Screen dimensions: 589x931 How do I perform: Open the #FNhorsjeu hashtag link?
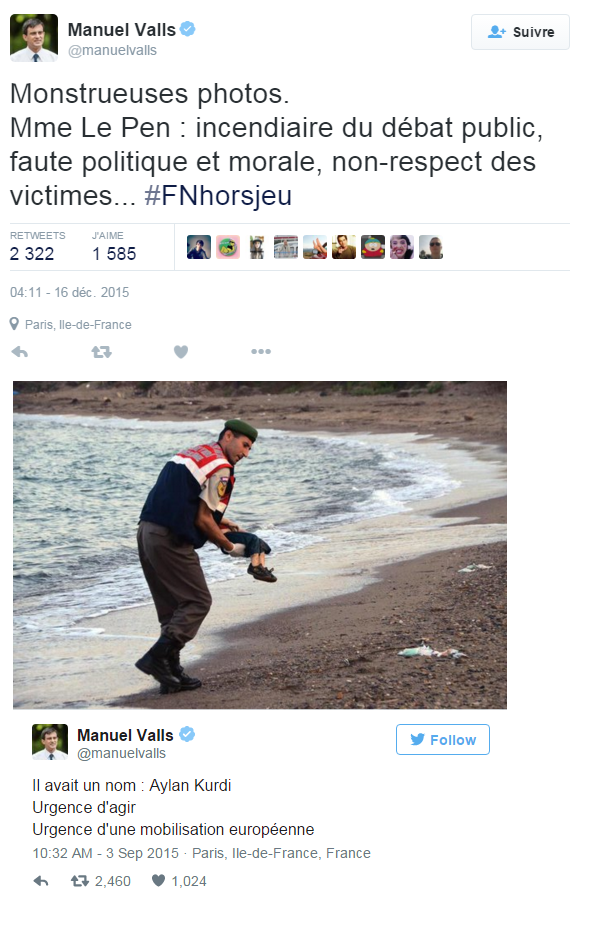[x=218, y=195]
